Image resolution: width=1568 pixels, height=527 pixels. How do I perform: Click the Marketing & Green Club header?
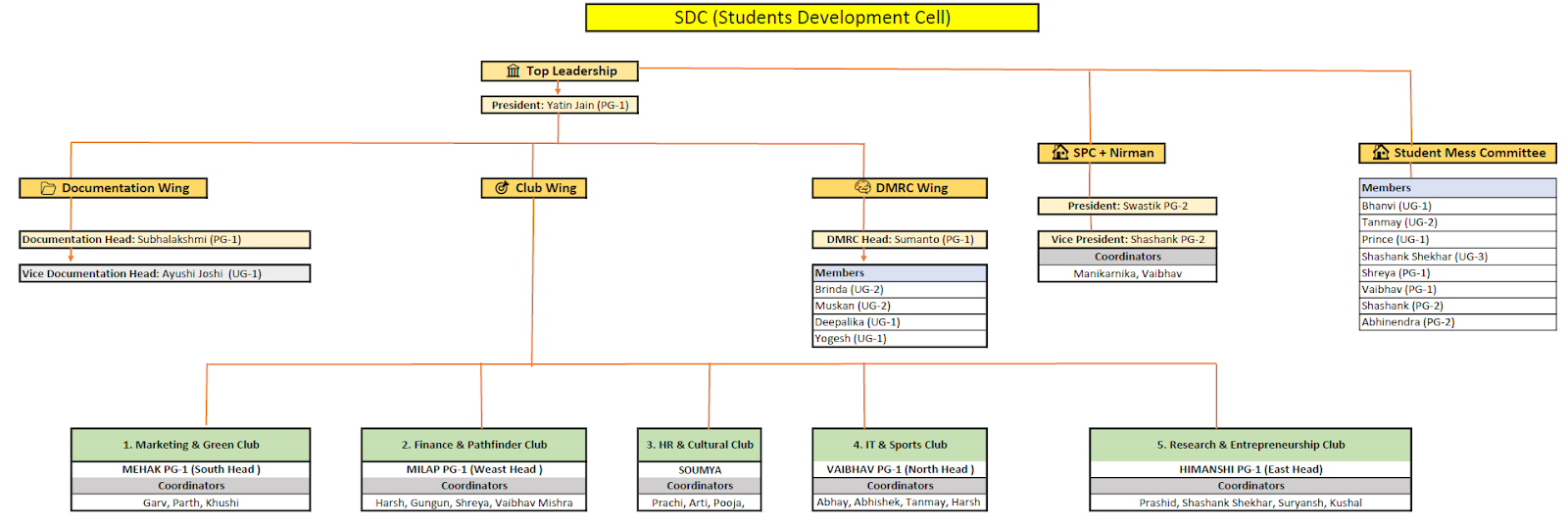pyautogui.click(x=191, y=445)
